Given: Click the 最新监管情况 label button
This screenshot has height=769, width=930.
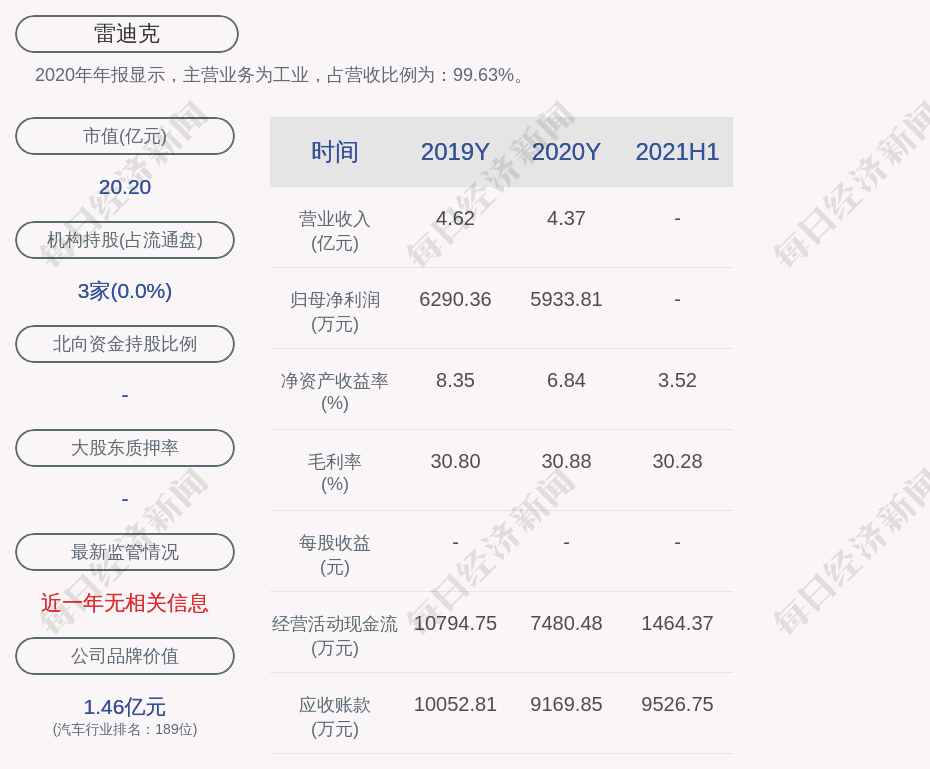Looking at the screenshot, I should click(125, 552).
